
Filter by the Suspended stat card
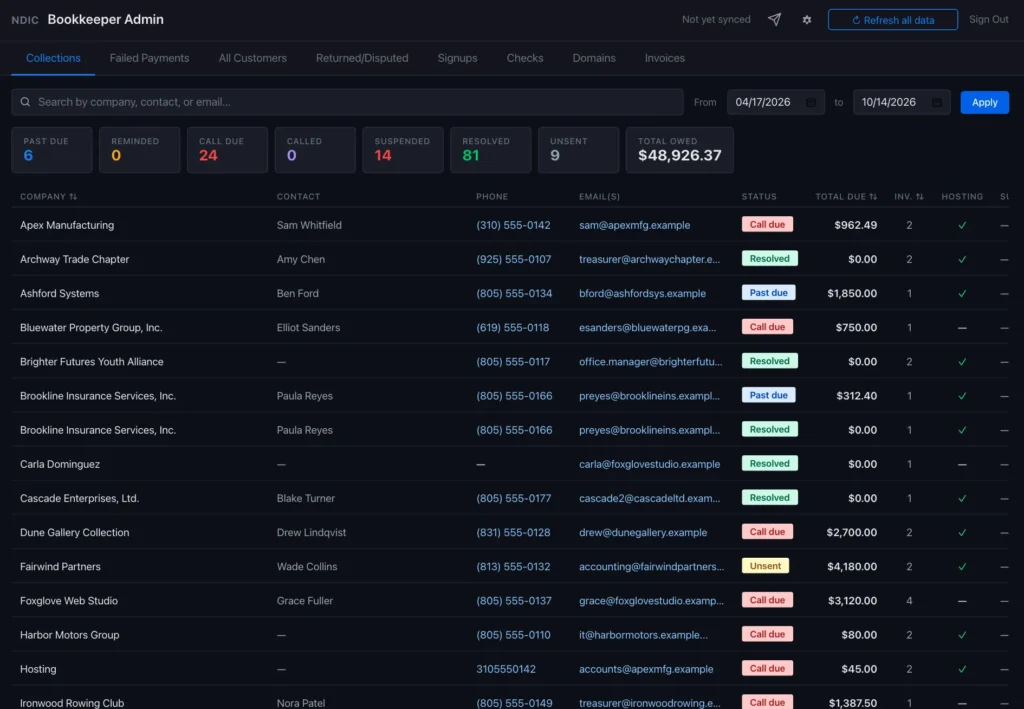pyautogui.click(x=403, y=150)
